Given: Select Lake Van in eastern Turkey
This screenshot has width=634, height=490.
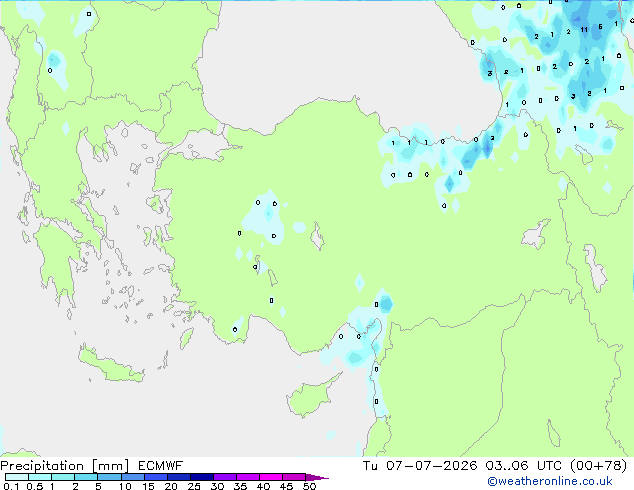Looking at the screenshot, I should coord(536,234).
